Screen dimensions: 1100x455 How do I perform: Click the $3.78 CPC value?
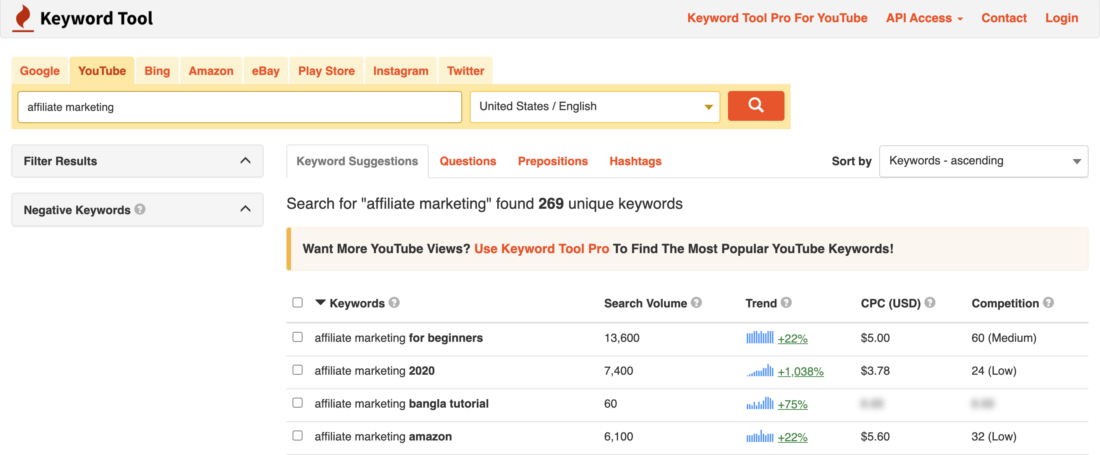pyautogui.click(x=875, y=371)
